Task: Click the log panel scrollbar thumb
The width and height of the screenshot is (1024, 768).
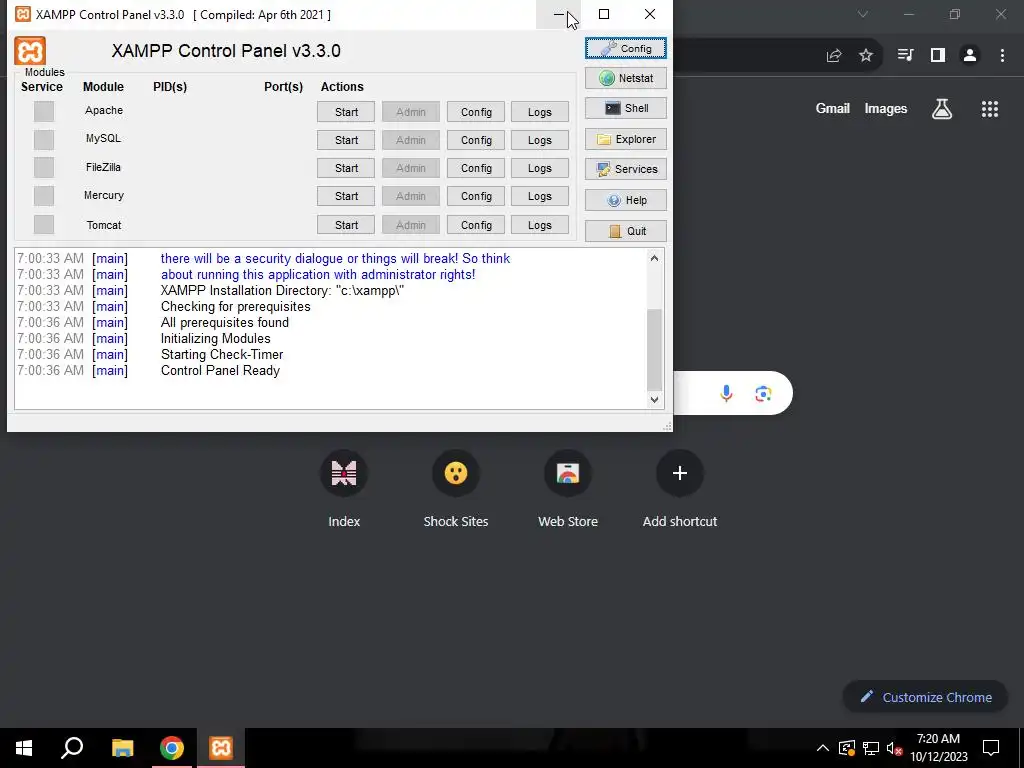Action: [x=654, y=349]
